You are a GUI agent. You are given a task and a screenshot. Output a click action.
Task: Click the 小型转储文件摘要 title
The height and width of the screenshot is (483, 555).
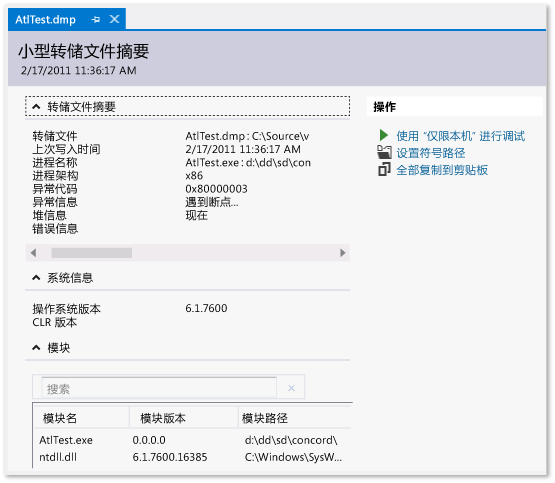click(84, 51)
